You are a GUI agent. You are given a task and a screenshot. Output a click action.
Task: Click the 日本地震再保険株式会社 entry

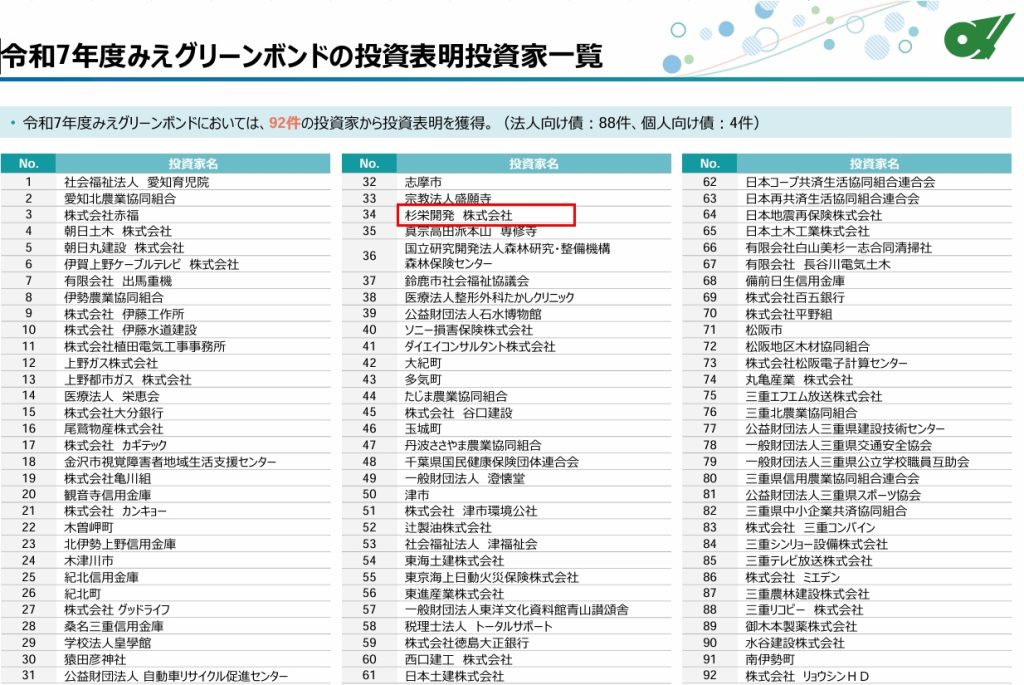tap(813, 215)
